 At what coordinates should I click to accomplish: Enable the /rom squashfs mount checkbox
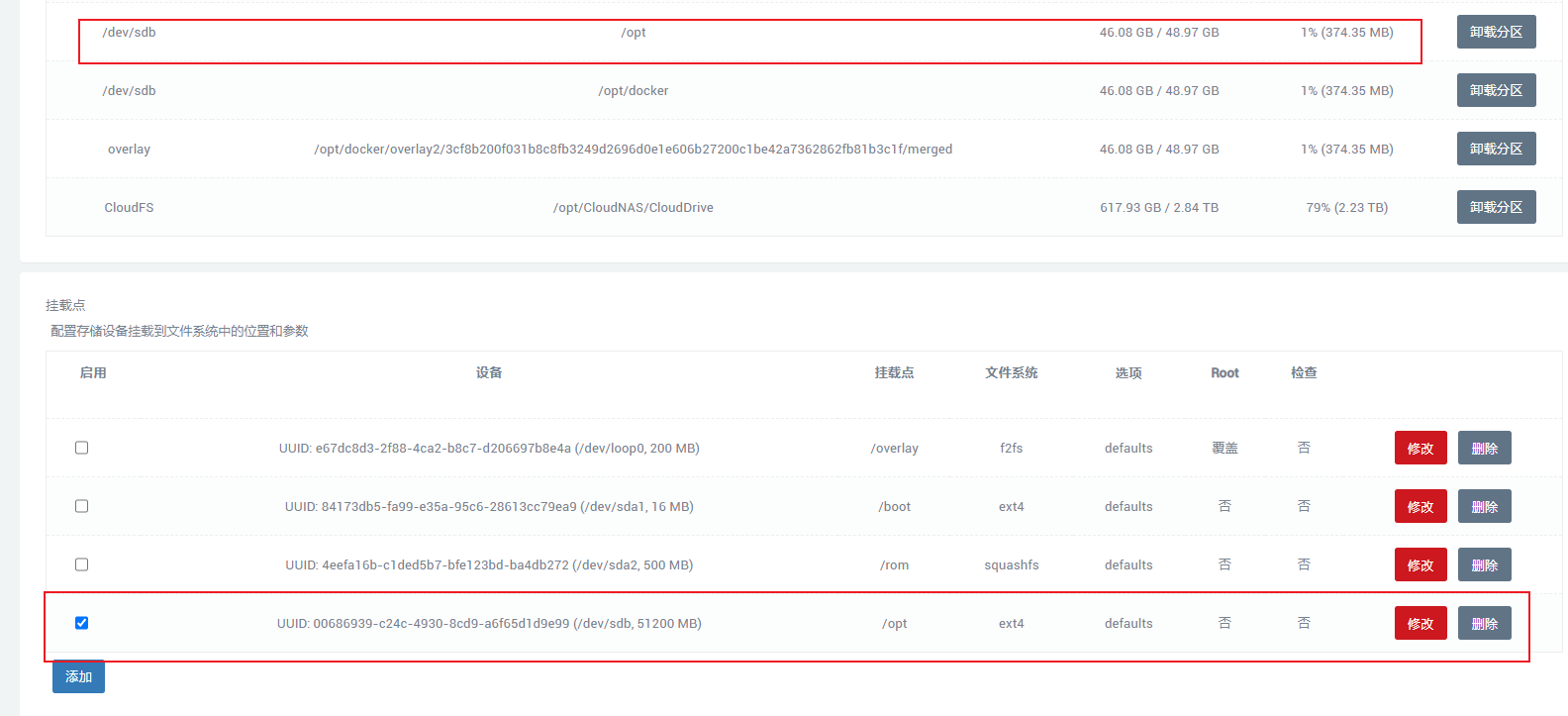[82, 564]
